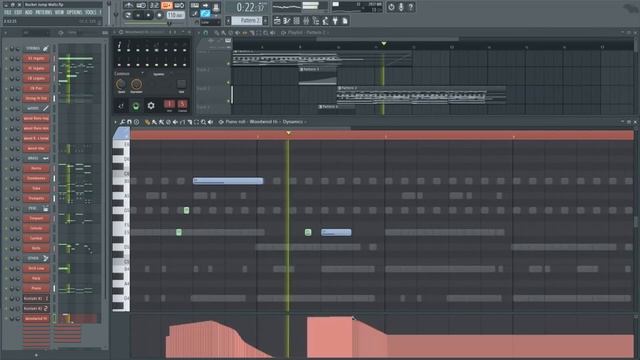Open the ADD menu
The image size is (640, 360).
[x=29, y=13]
